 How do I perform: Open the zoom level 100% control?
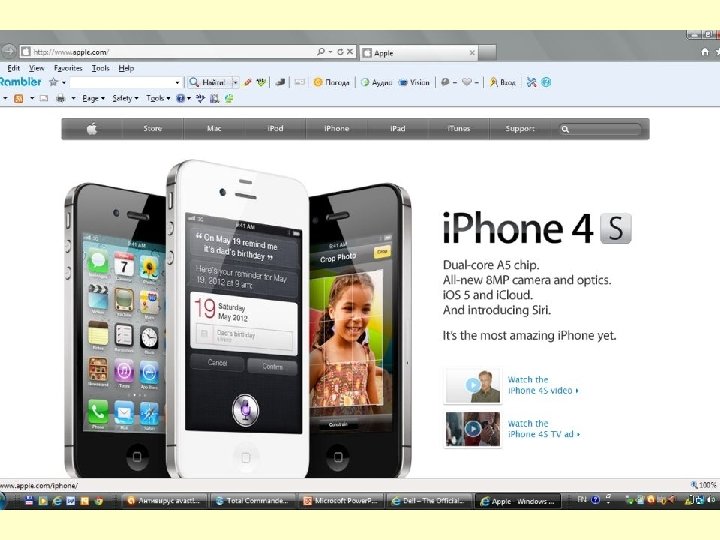point(704,485)
